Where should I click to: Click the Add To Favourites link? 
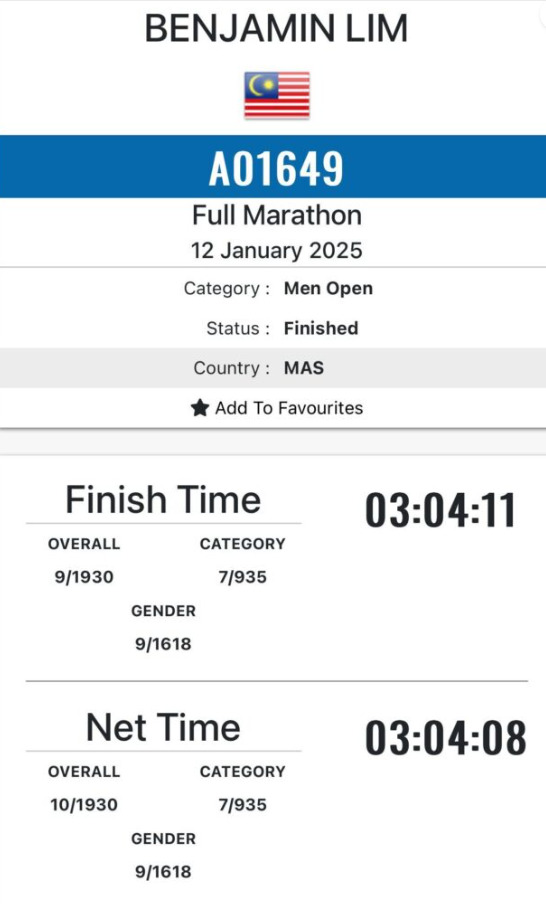(x=277, y=408)
